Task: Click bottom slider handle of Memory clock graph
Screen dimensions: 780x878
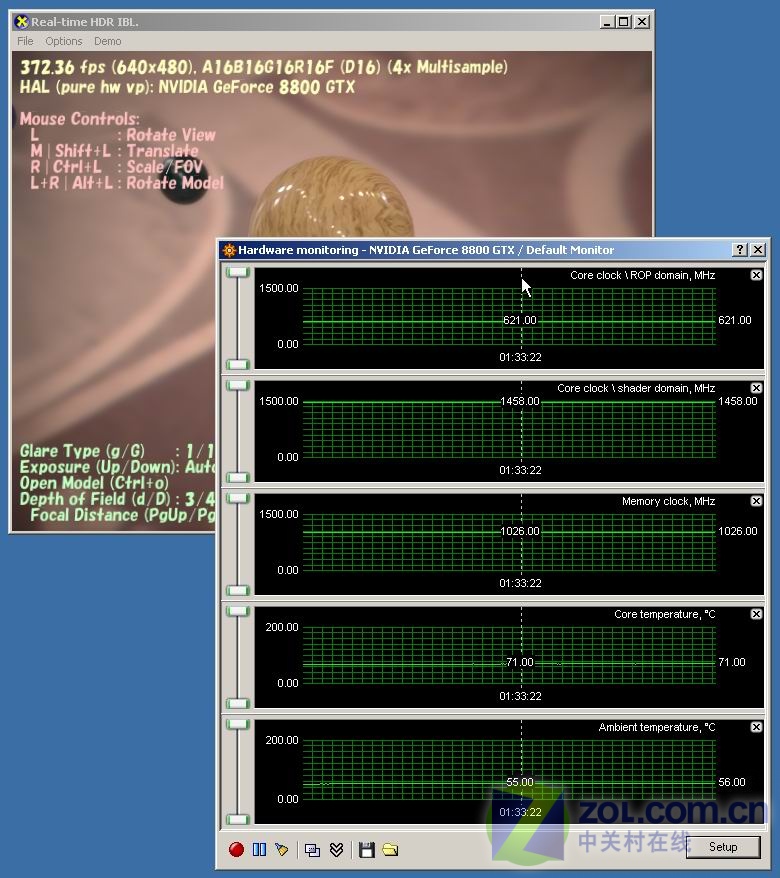Action: pyautogui.click(x=238, y=591)
